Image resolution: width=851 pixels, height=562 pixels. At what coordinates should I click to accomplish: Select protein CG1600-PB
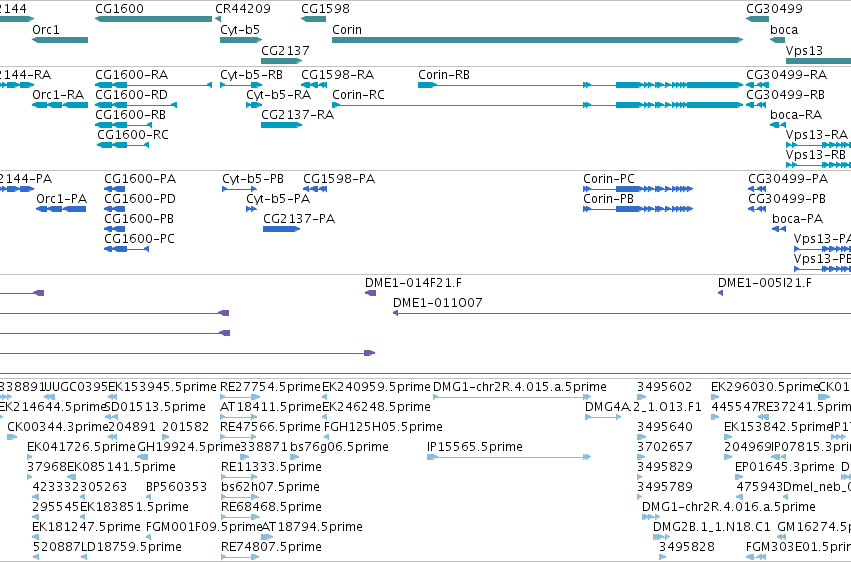pyautogui.click(x=115, y=229)
